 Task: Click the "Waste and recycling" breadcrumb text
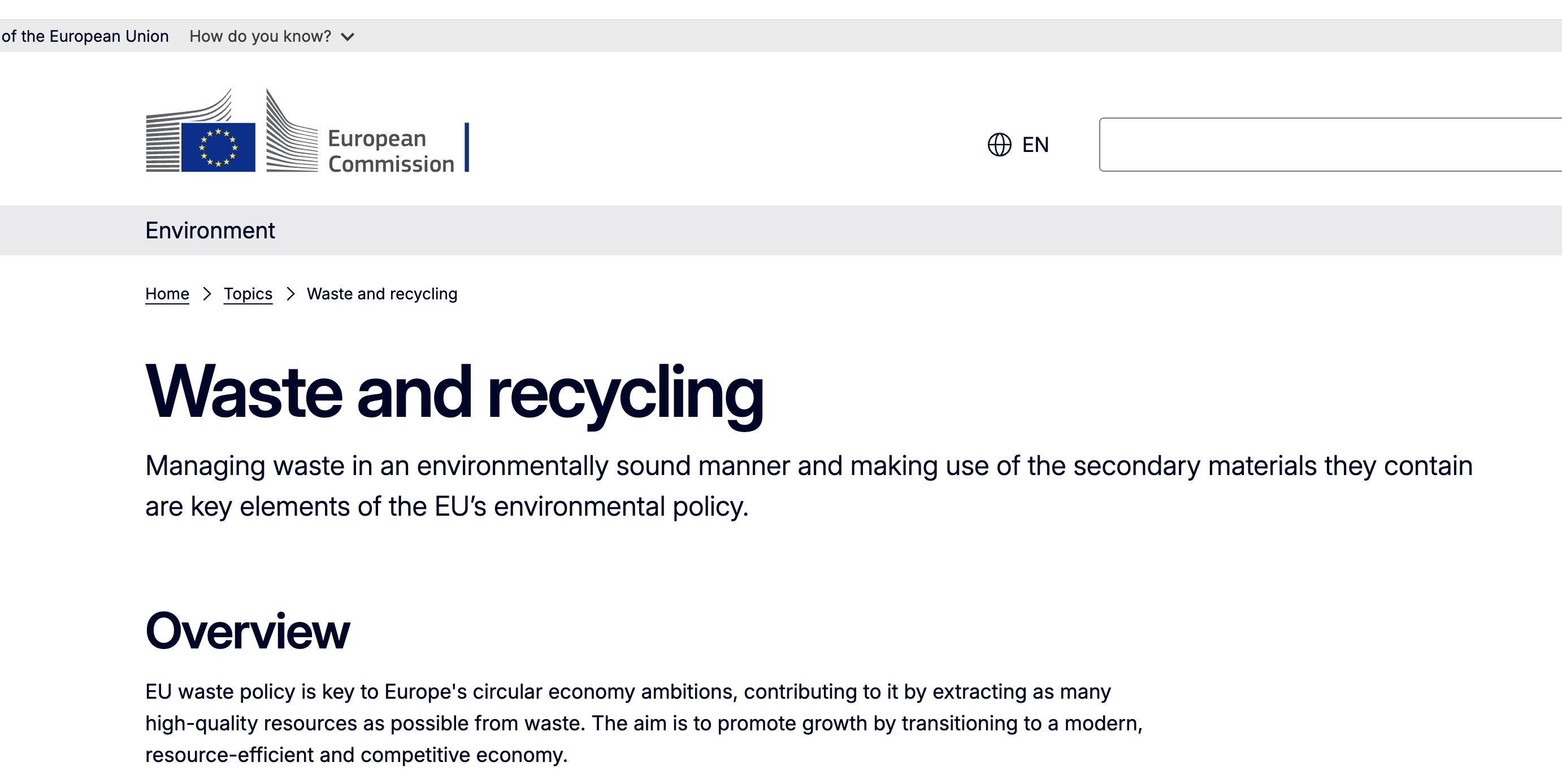click(x=382, y=294)
